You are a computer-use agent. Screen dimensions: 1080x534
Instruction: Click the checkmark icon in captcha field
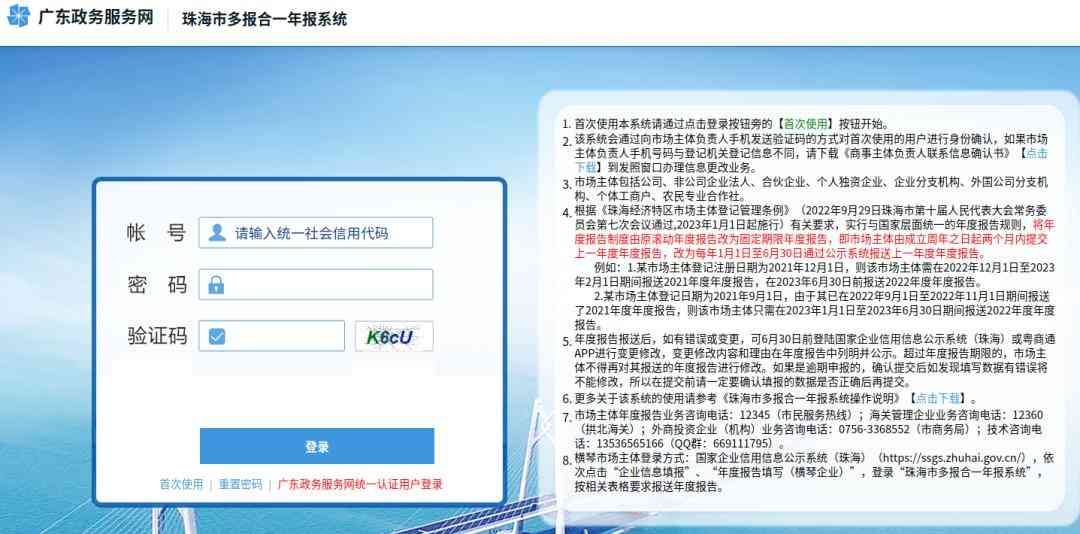tap(217, 336)
